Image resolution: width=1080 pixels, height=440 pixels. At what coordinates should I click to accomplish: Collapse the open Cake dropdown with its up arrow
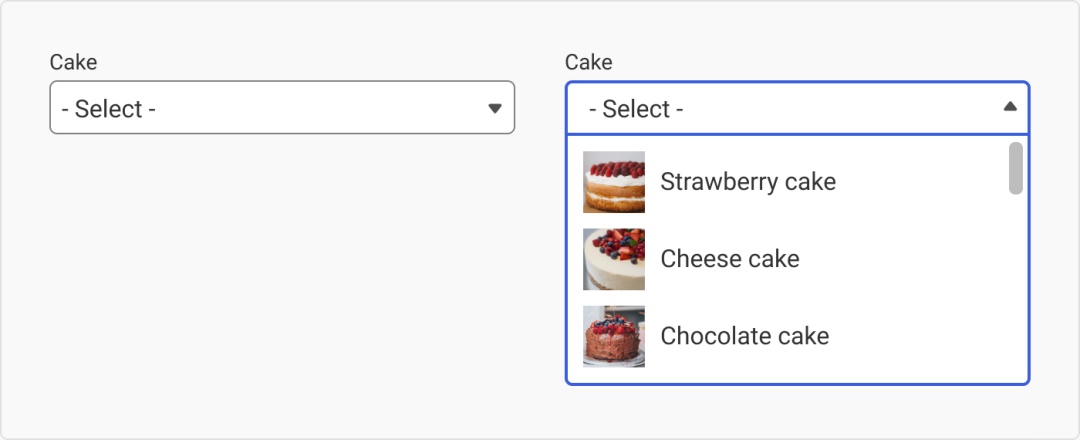(x=1009, y=107)
